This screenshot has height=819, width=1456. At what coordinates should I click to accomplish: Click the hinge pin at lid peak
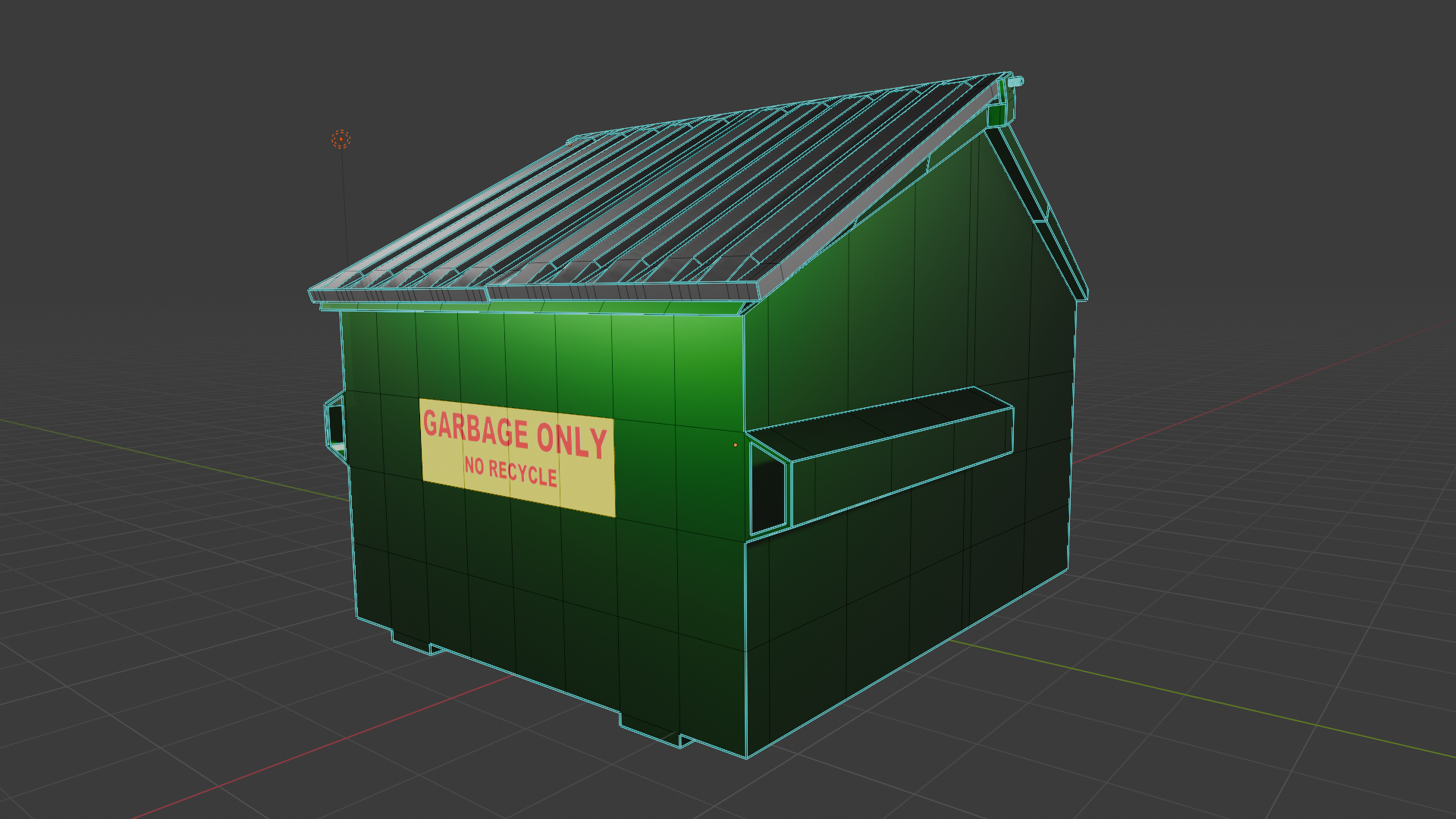tap(1016, 81)
